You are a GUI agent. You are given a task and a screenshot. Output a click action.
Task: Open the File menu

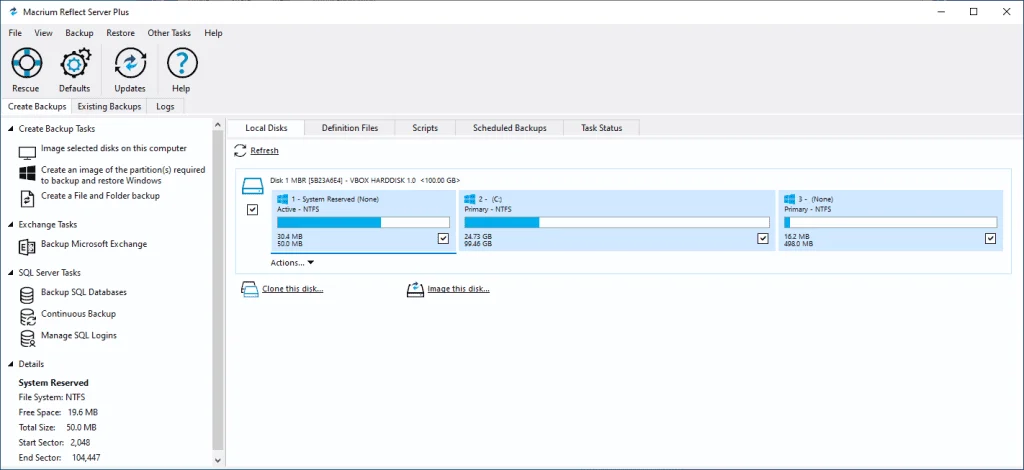click(15, 33)
